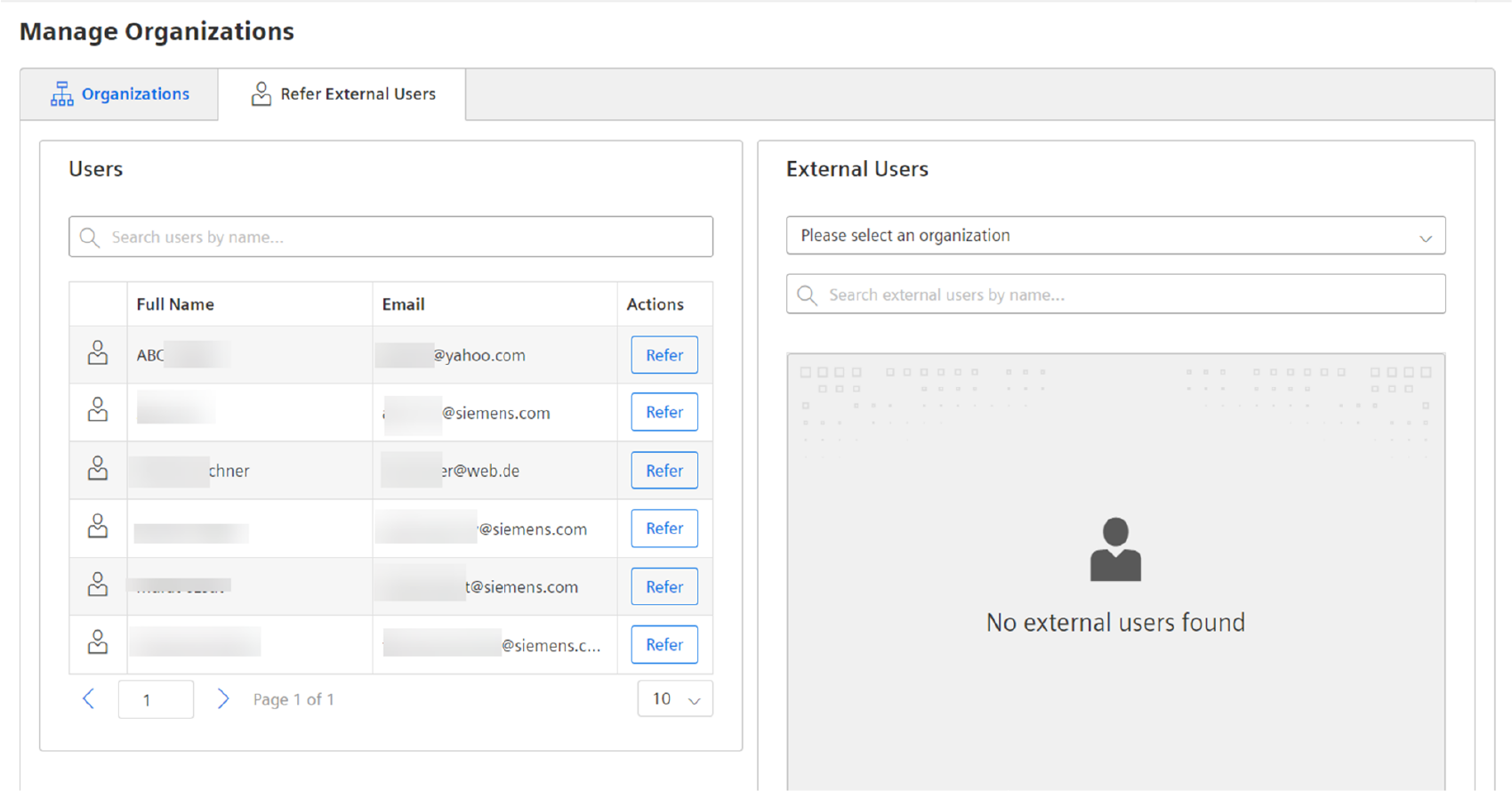Open the rows per page dropdown showing 10
This screenshot has height=791, width=1512.
pyautogui.click(x=675, y=699)
